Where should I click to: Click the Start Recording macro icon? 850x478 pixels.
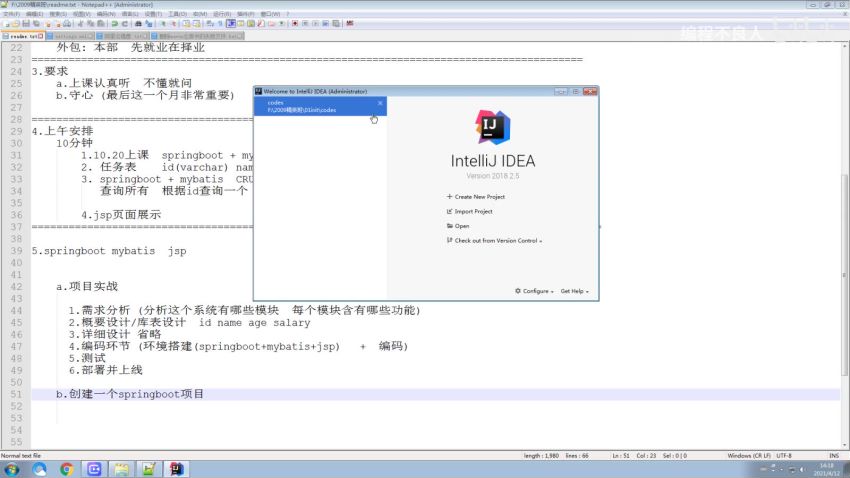tap(295, 24)
